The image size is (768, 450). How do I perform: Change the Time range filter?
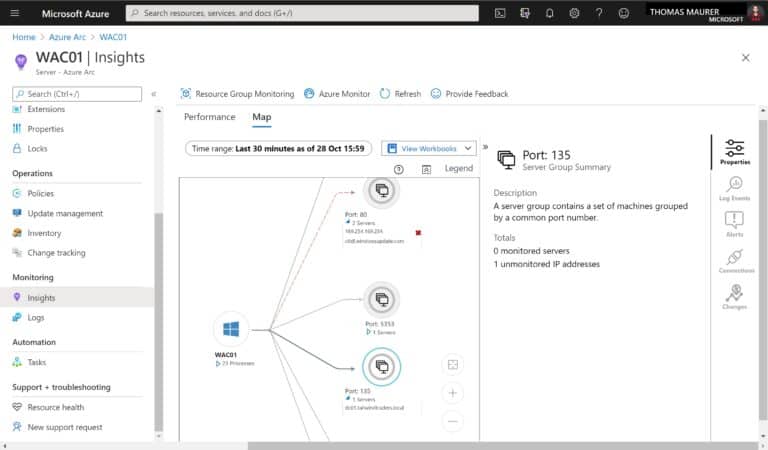[278, 148]
